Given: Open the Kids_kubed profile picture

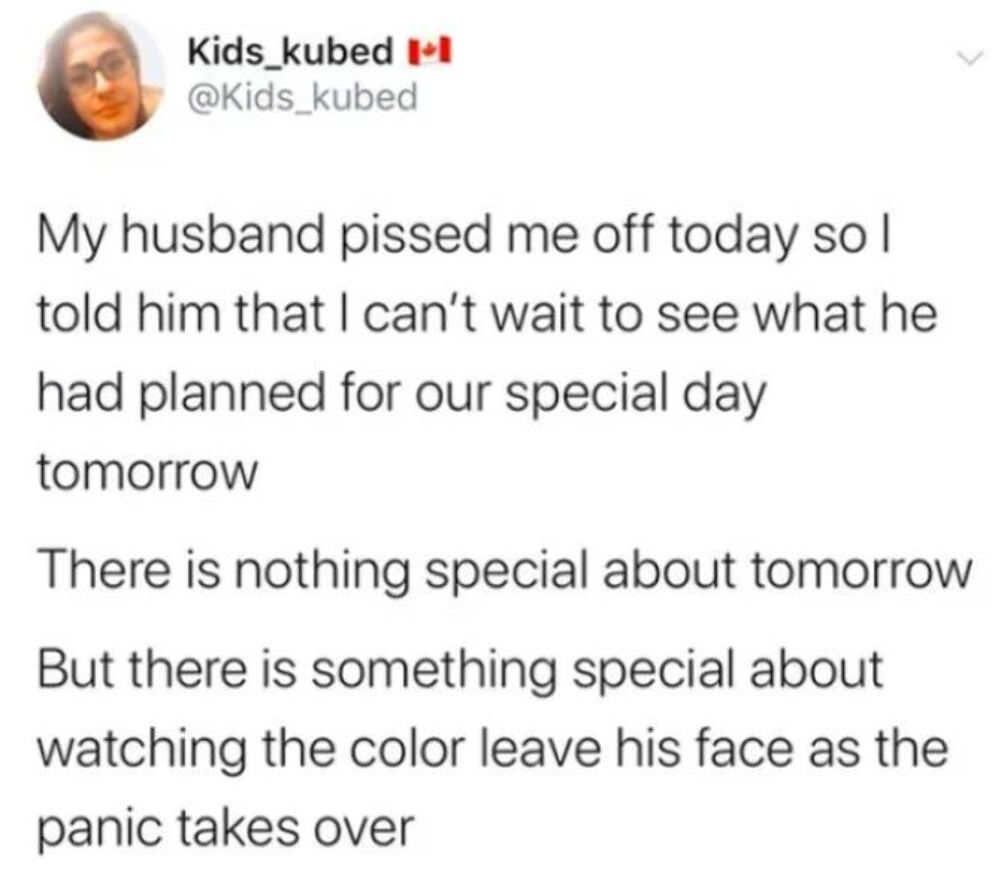Looking at the screenshot, I should [x=101, y=76].
